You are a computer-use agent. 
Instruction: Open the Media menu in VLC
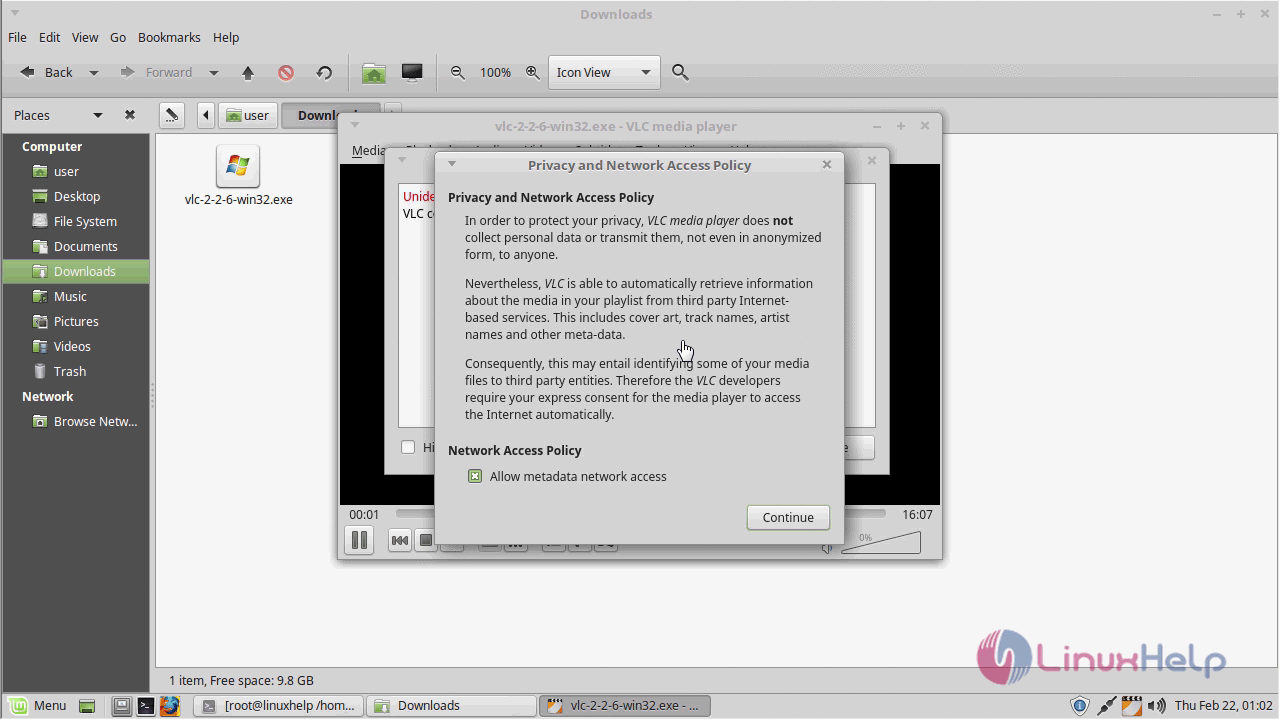pos(368,150)
